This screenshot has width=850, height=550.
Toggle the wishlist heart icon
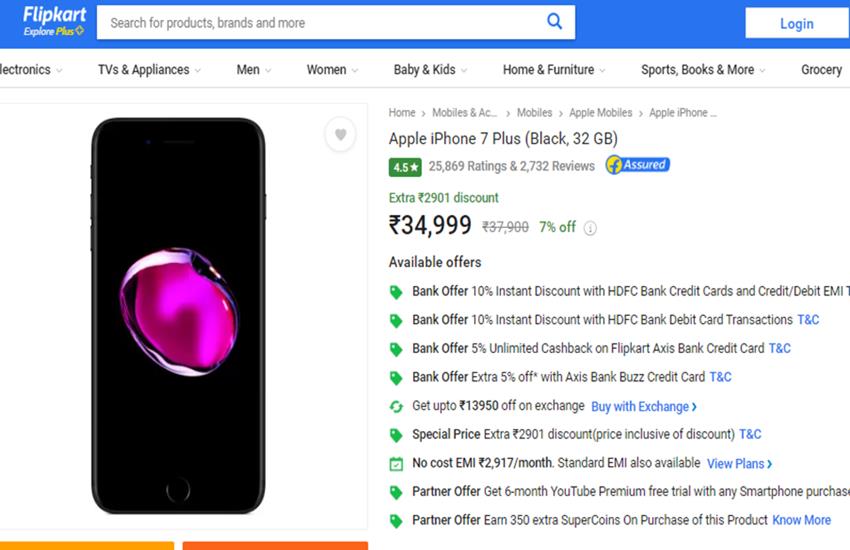[340, 135]
